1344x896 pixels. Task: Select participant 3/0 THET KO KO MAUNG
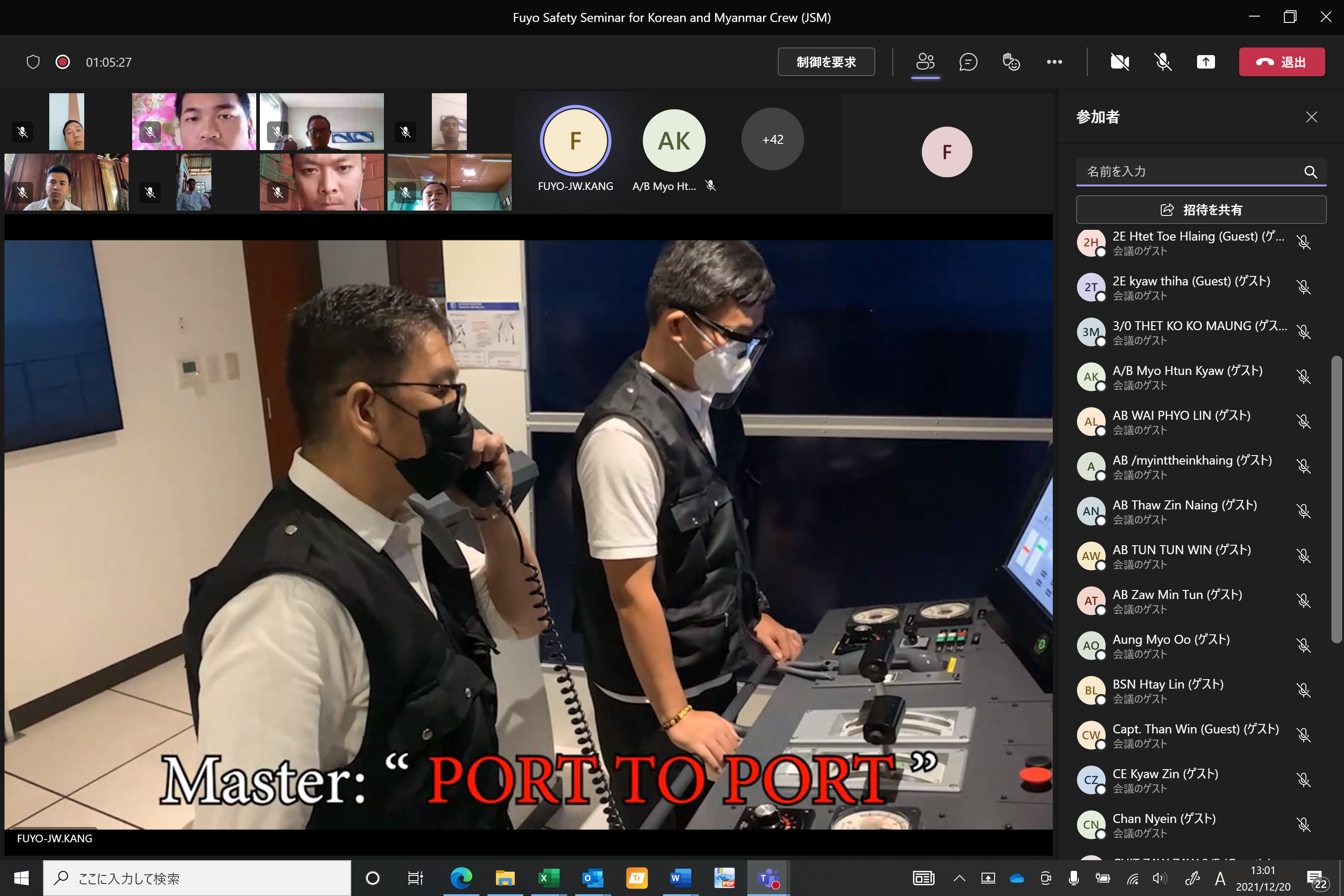click(1201, 332)
